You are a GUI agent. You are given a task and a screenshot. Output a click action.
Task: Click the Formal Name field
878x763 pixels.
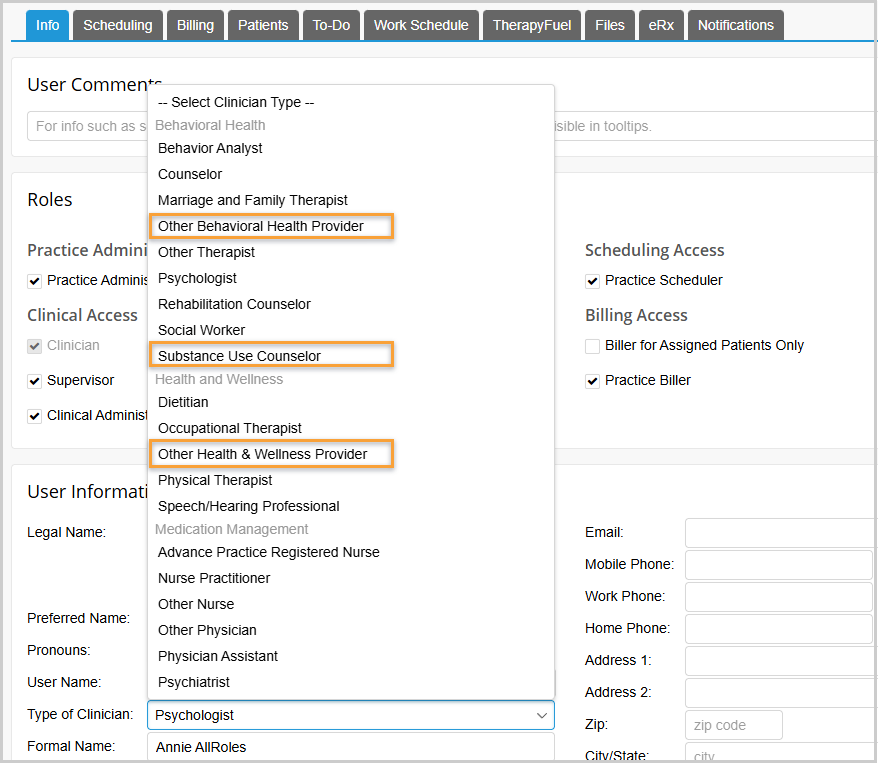[350, 747]
